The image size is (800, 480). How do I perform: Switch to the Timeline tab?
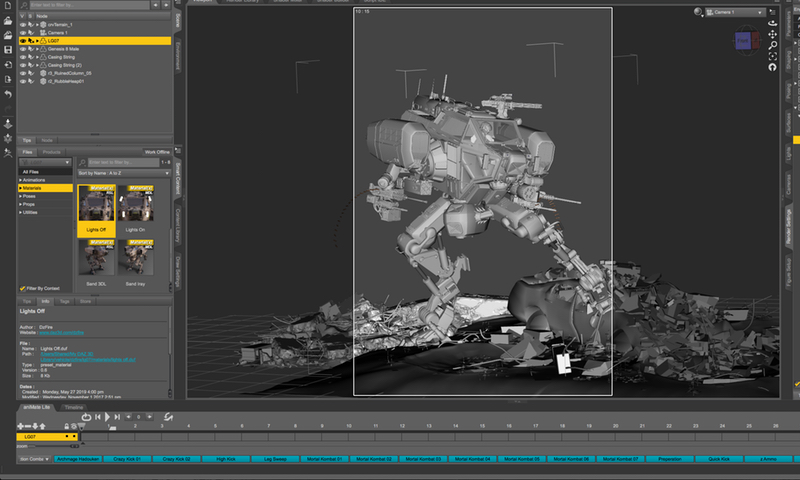[x=74, y=408]
